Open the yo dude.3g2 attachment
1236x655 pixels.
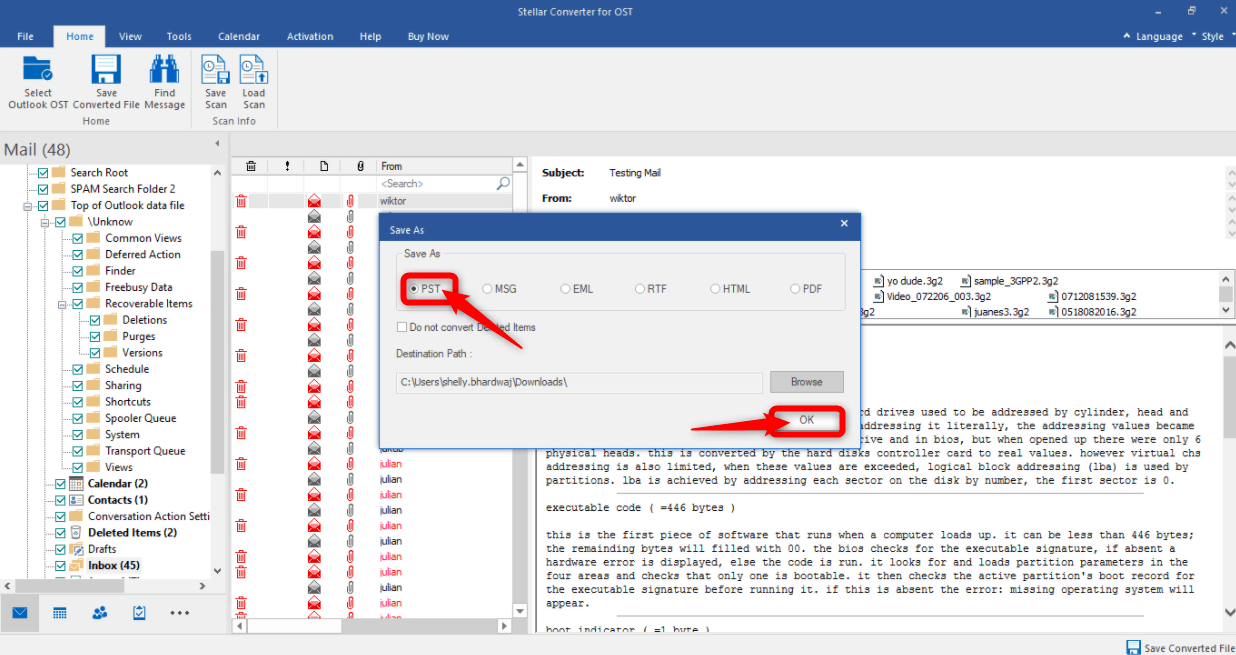click(x=910, y=281)
